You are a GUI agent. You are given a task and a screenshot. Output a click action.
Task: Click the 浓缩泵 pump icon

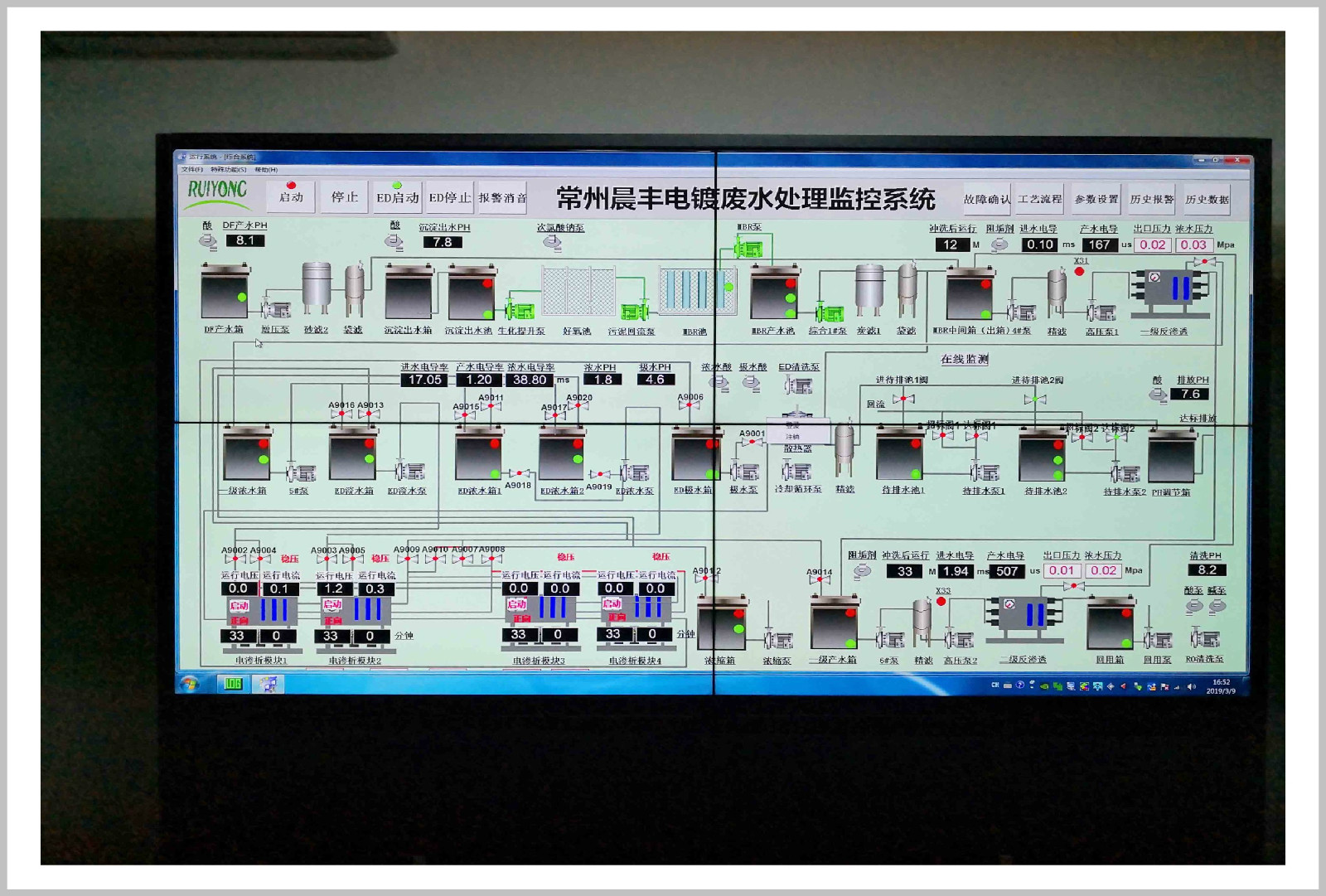pos(778,640)
